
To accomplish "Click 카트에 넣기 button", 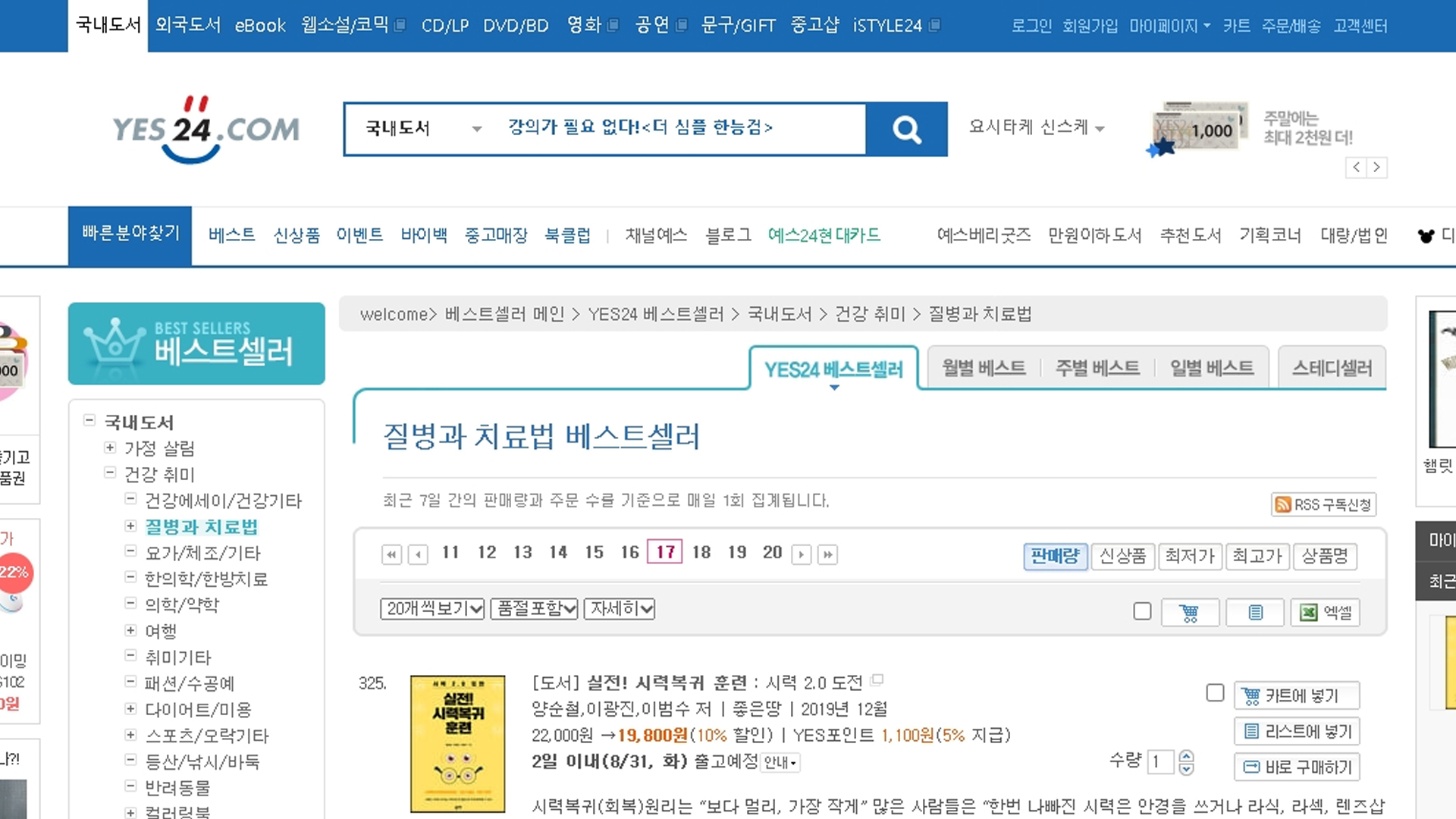I will pos(1297,695).
